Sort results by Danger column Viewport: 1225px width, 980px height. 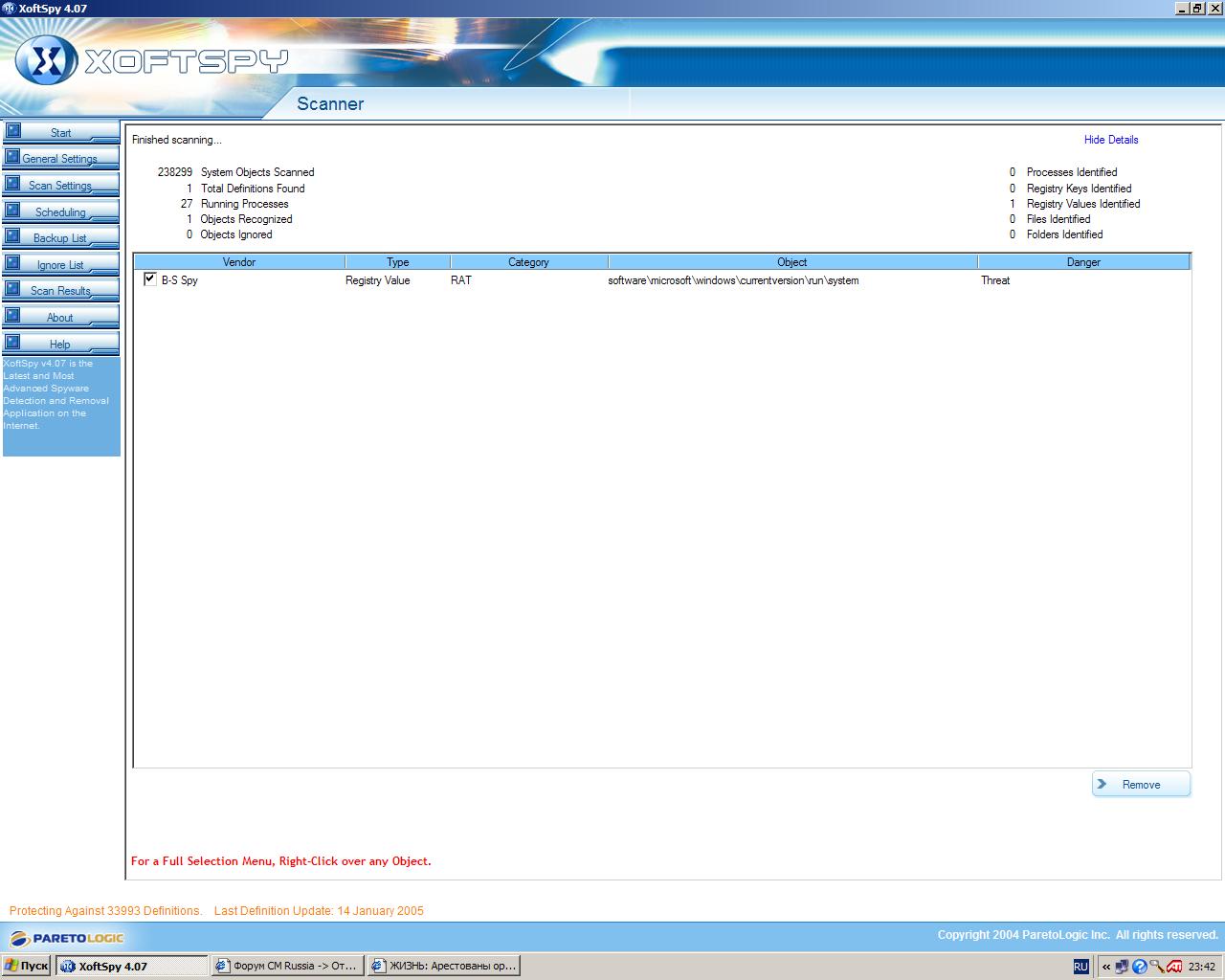pyautogui.click(x=1083, y=261)
